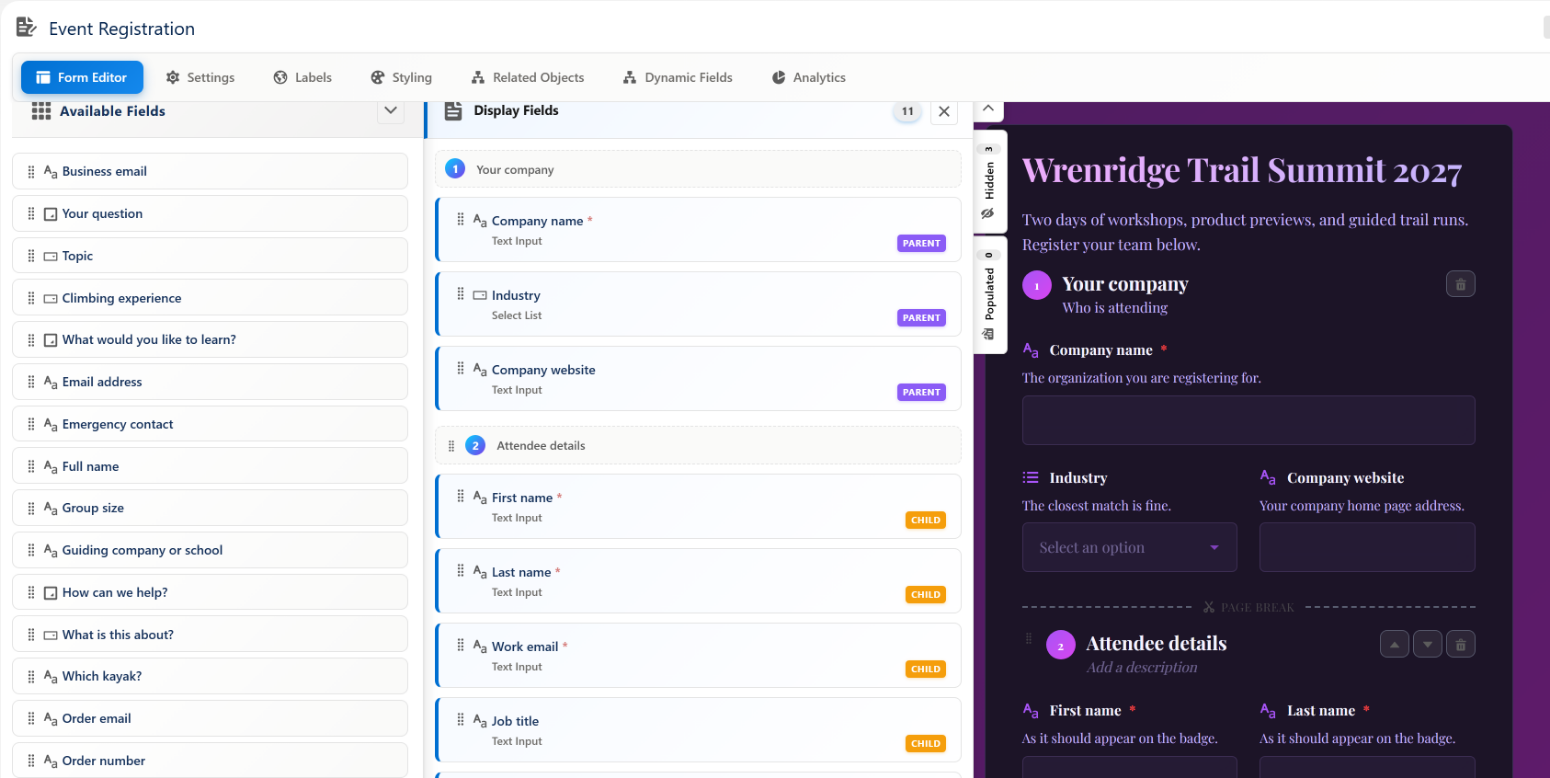Select the What would you like to learn? field

[x=210, y=339]
